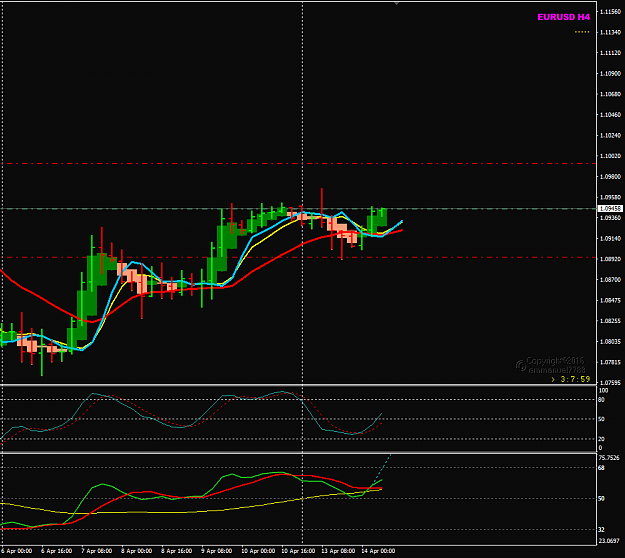Click the 10 Apr 16:00 time label
Image resolution: width=625 pixels, height=558 pixels.
click(298, 551)
